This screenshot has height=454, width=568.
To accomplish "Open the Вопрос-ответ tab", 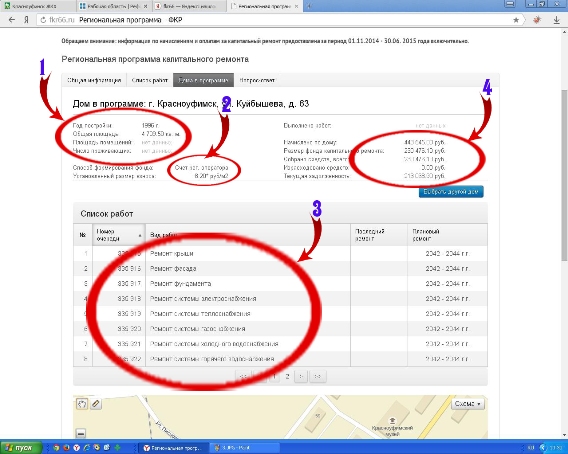I will pyautogui.click(x=257, y=80).
